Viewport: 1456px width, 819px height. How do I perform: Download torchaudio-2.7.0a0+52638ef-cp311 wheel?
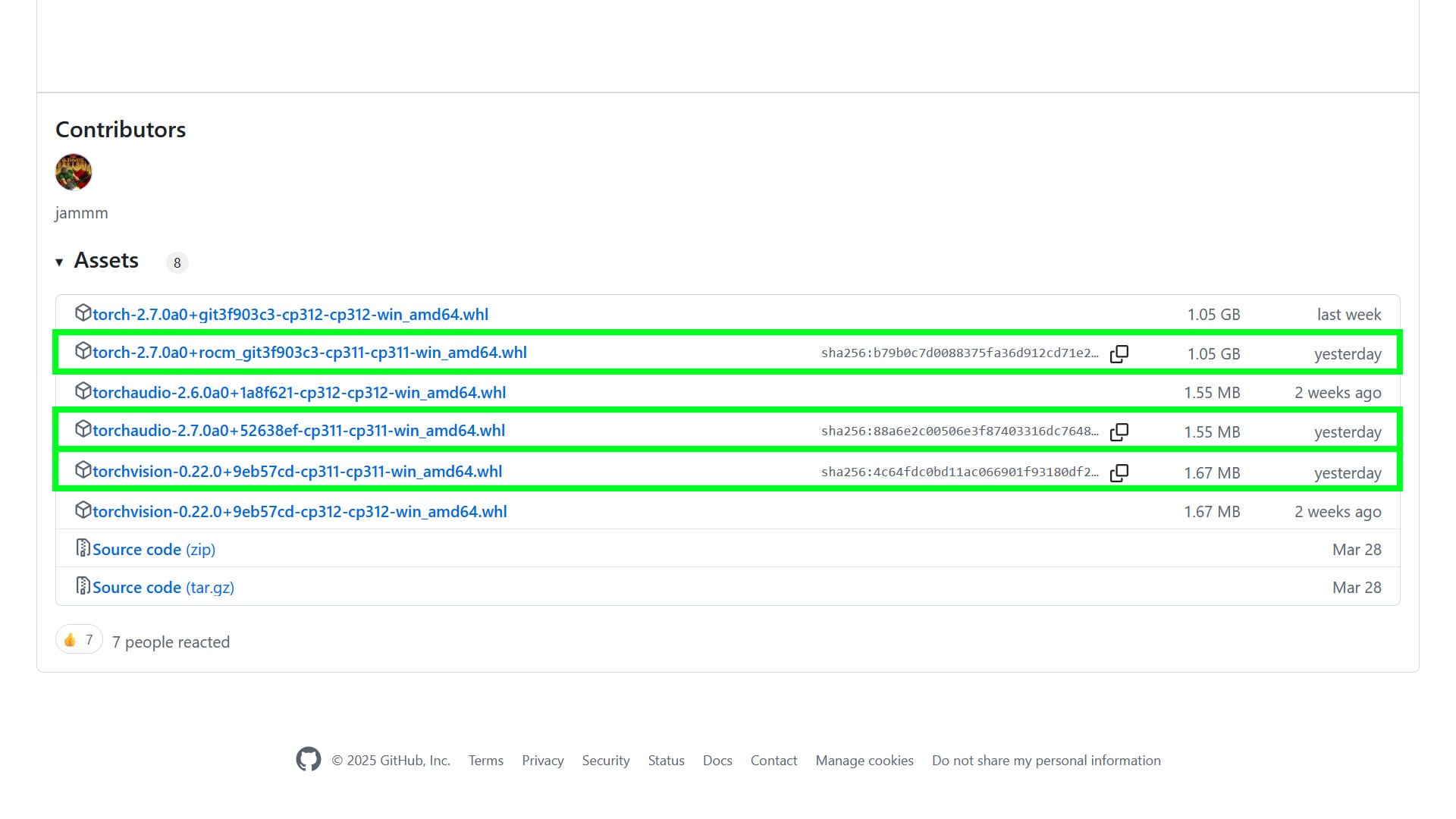click(x=299, y=431)
